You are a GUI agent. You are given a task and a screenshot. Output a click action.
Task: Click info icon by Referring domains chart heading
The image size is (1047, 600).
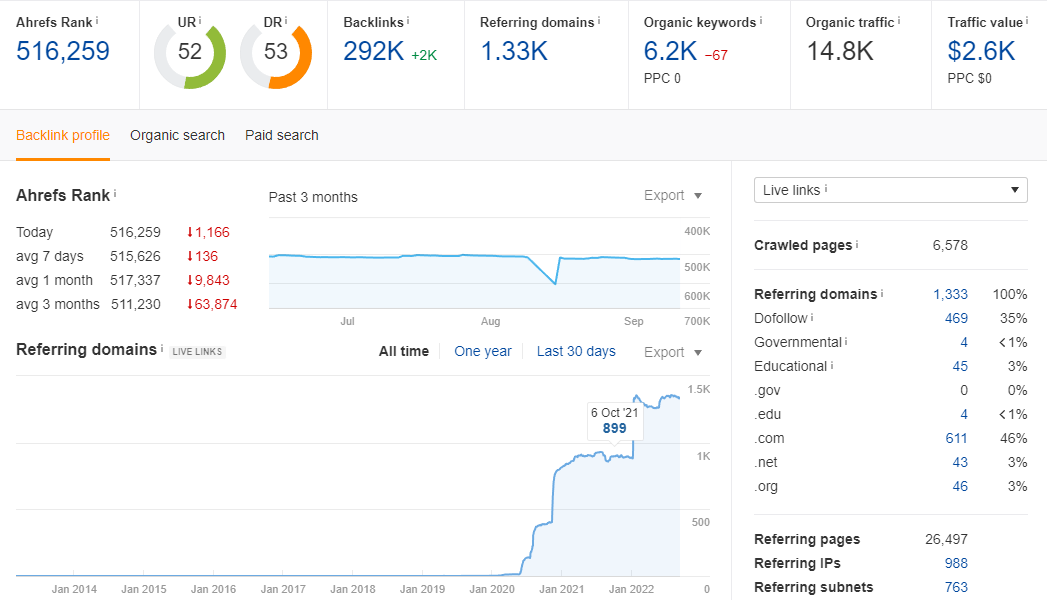coord(162,348)
